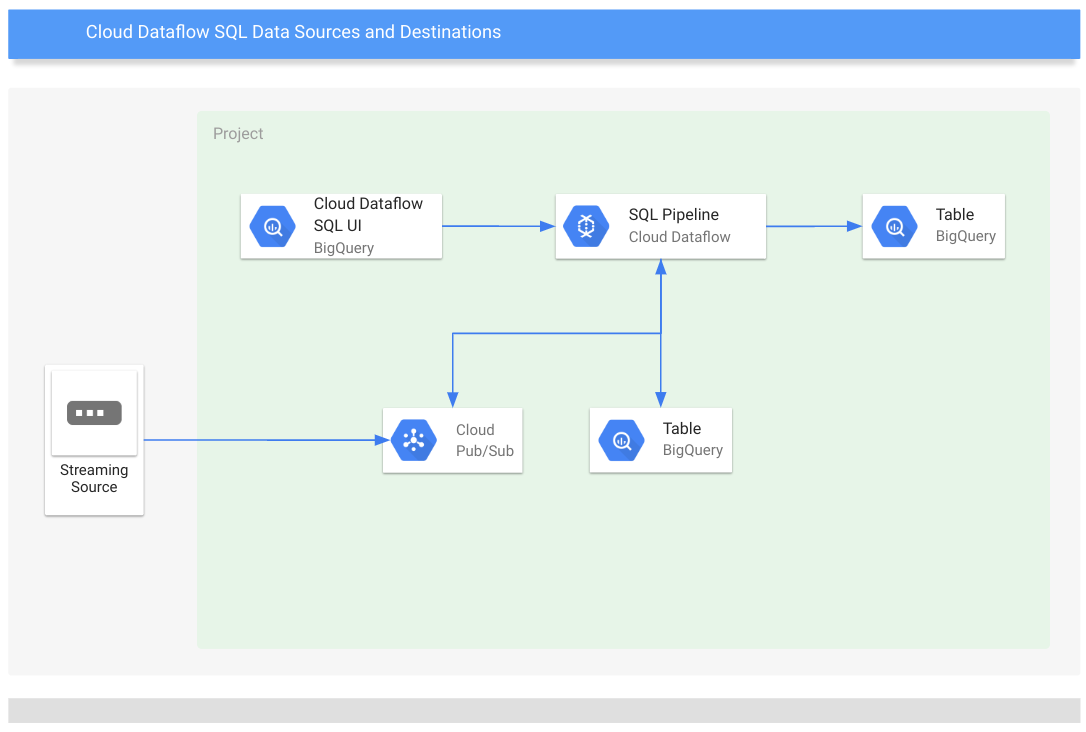
Task: Select the SQL Pipeline title text
Action: (673, 215)
